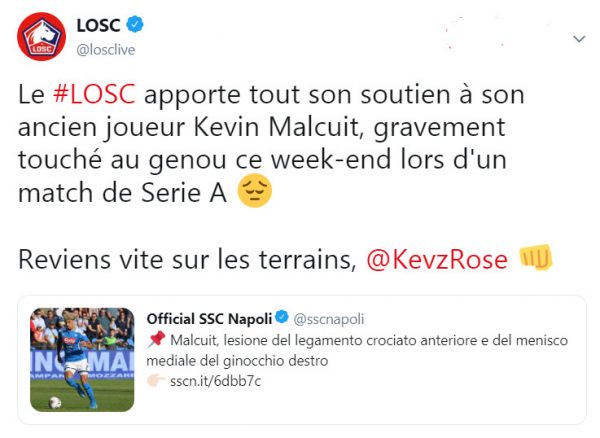This screenshot has width=600, height=438.
Task: Click the verified badge beside LOSC
Action: [134, 25]
